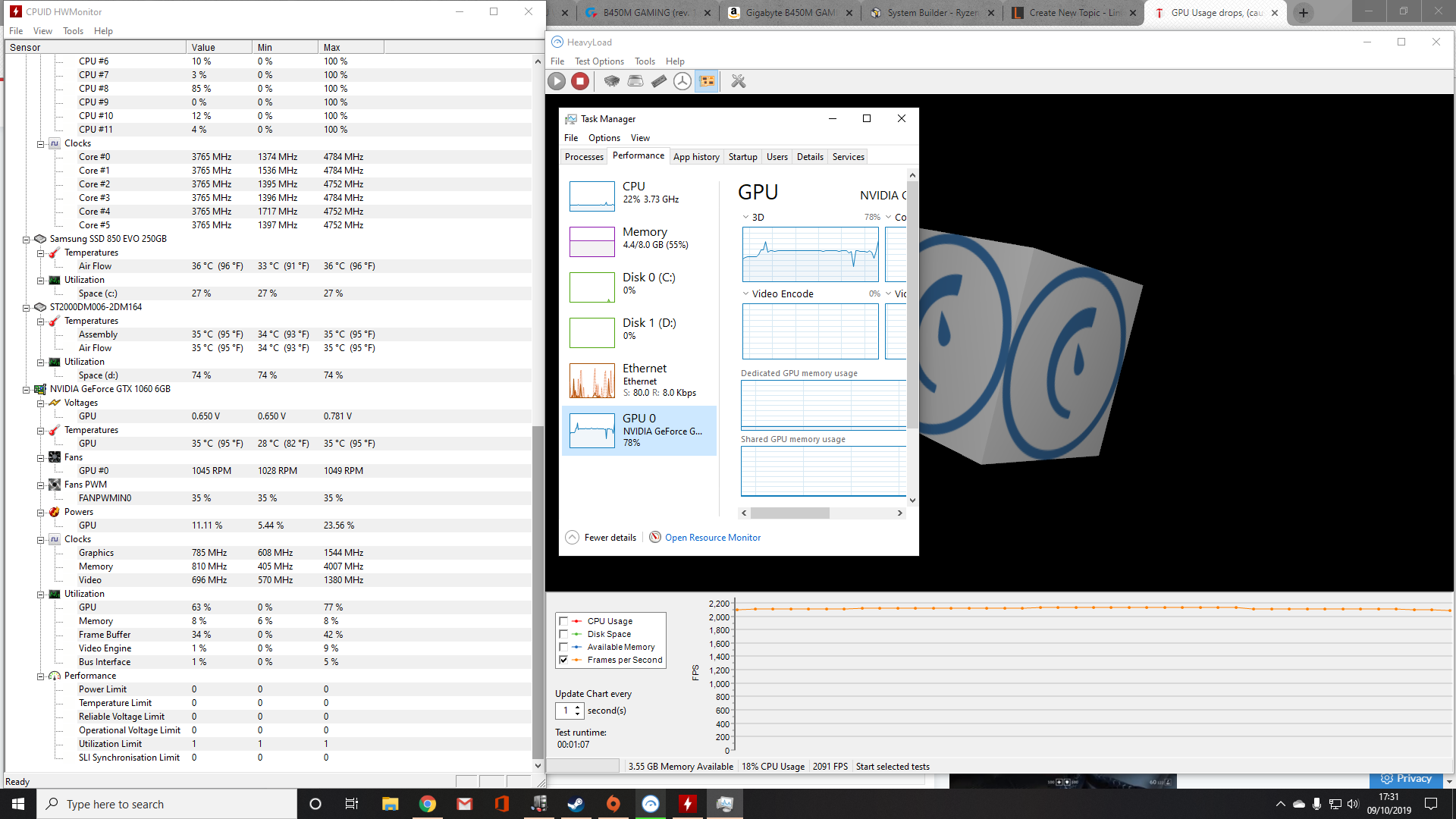Close the System Builder browser tab

[991, 13]
